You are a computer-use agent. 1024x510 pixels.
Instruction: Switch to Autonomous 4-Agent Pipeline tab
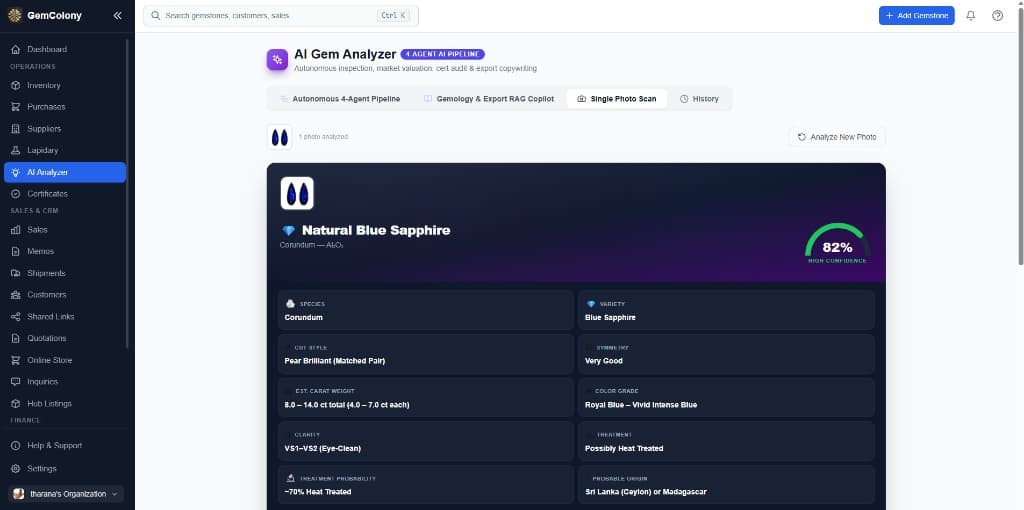click(340, 99)
